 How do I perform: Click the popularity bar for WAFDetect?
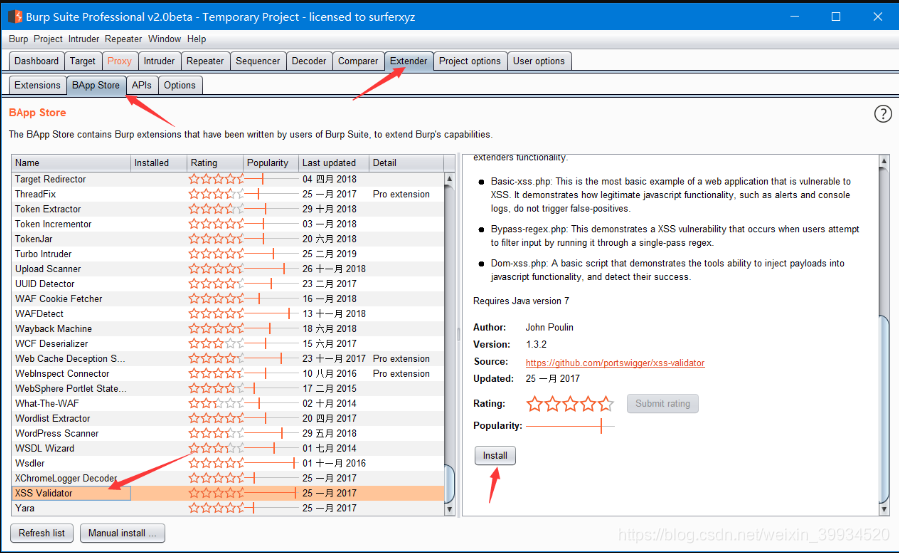click(271, 313)
